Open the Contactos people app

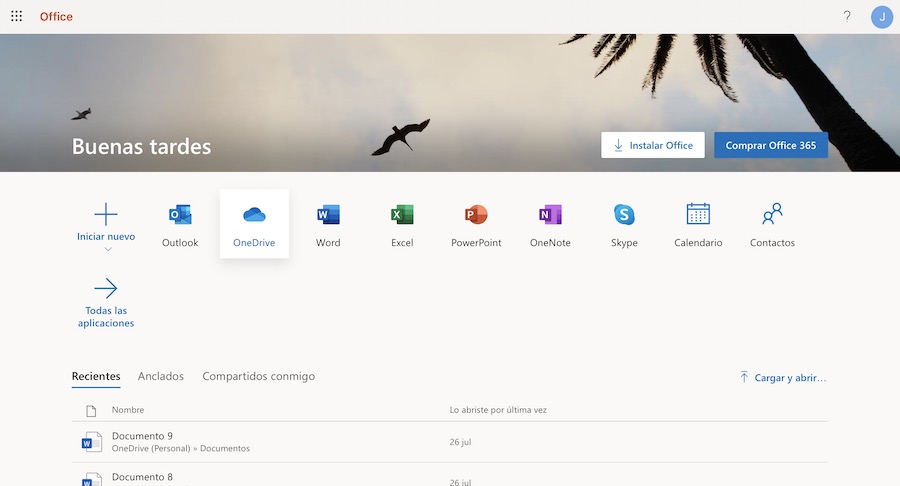coord(772,224)
